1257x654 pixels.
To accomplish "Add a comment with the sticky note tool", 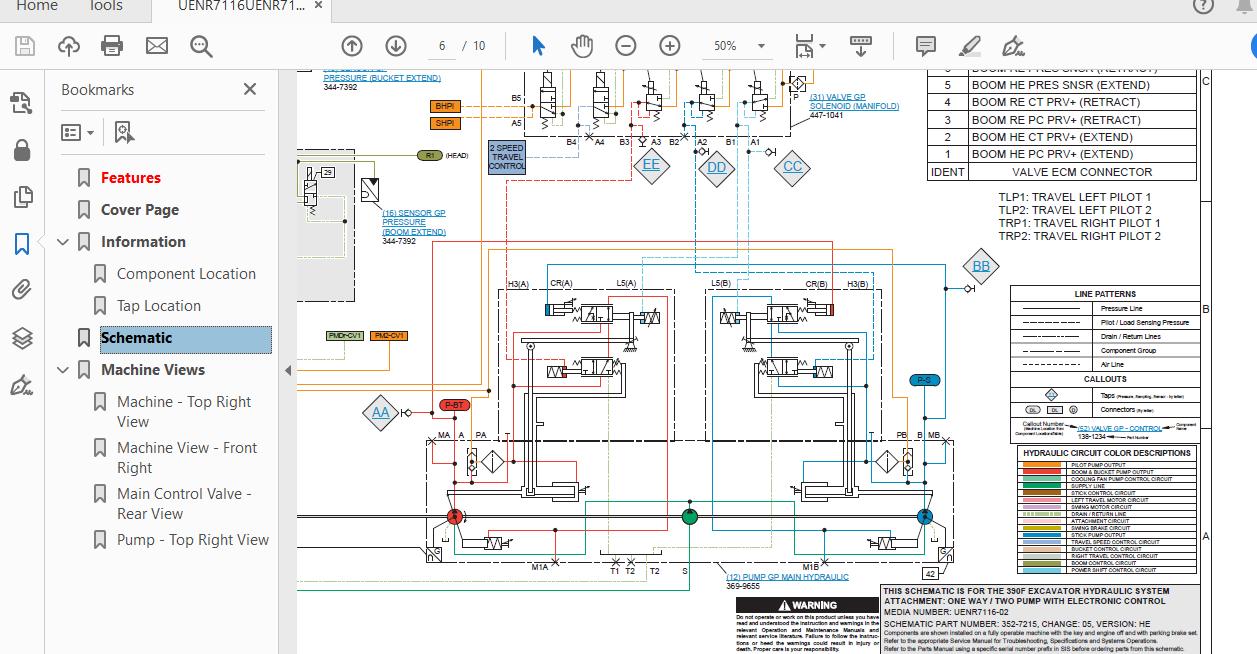I will click(x=926, y=46).
